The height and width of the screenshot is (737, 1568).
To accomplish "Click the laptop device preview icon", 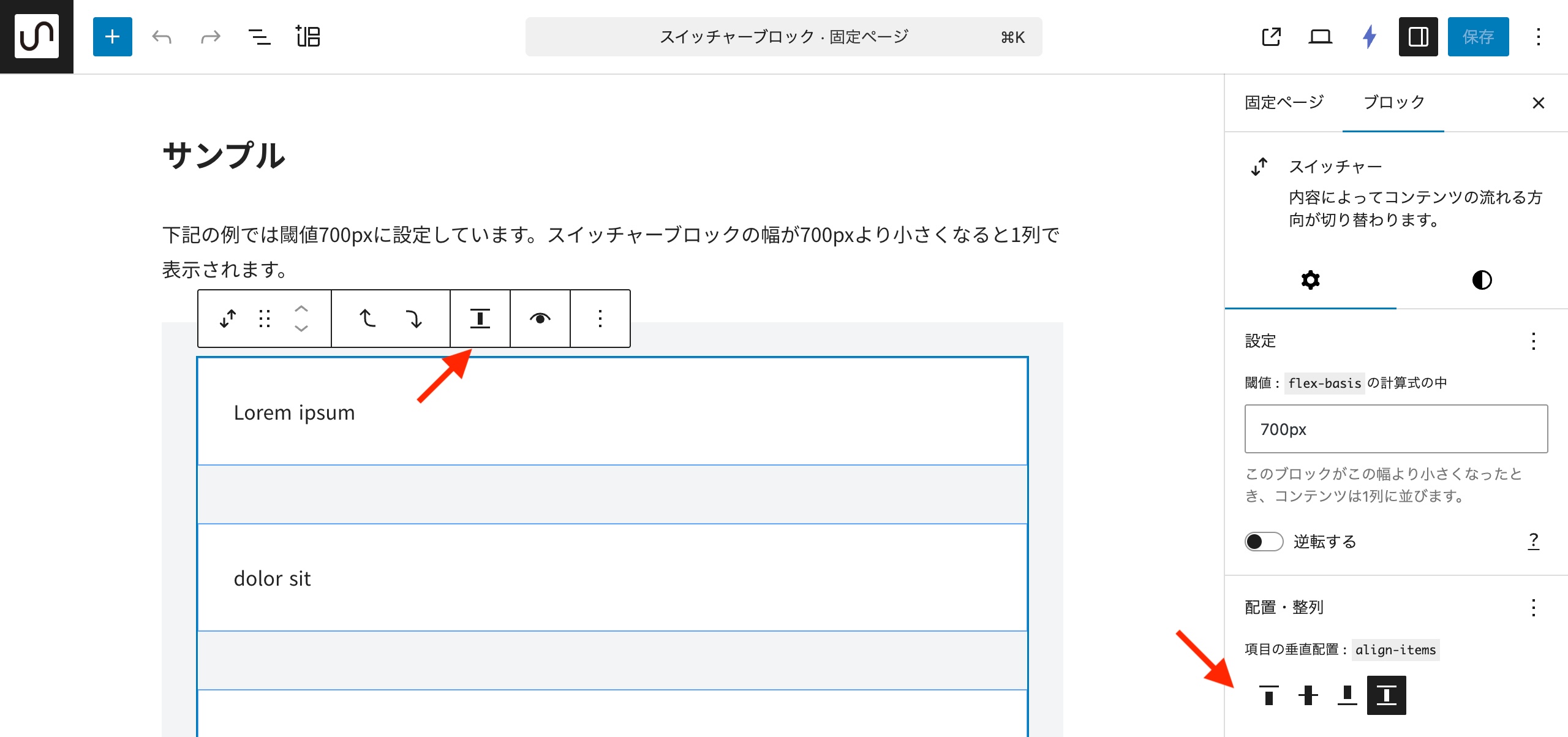I will tap(1320, 37).
